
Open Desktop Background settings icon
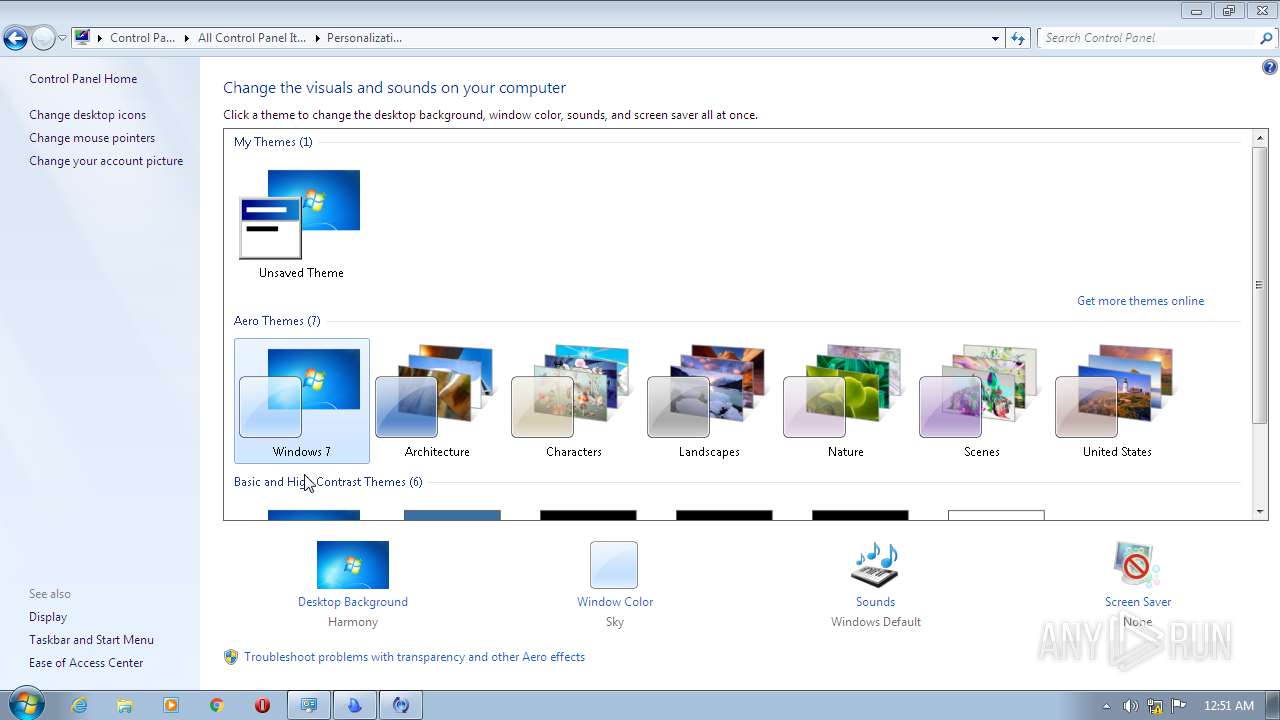pyautogui.click(x=353, y=565)
